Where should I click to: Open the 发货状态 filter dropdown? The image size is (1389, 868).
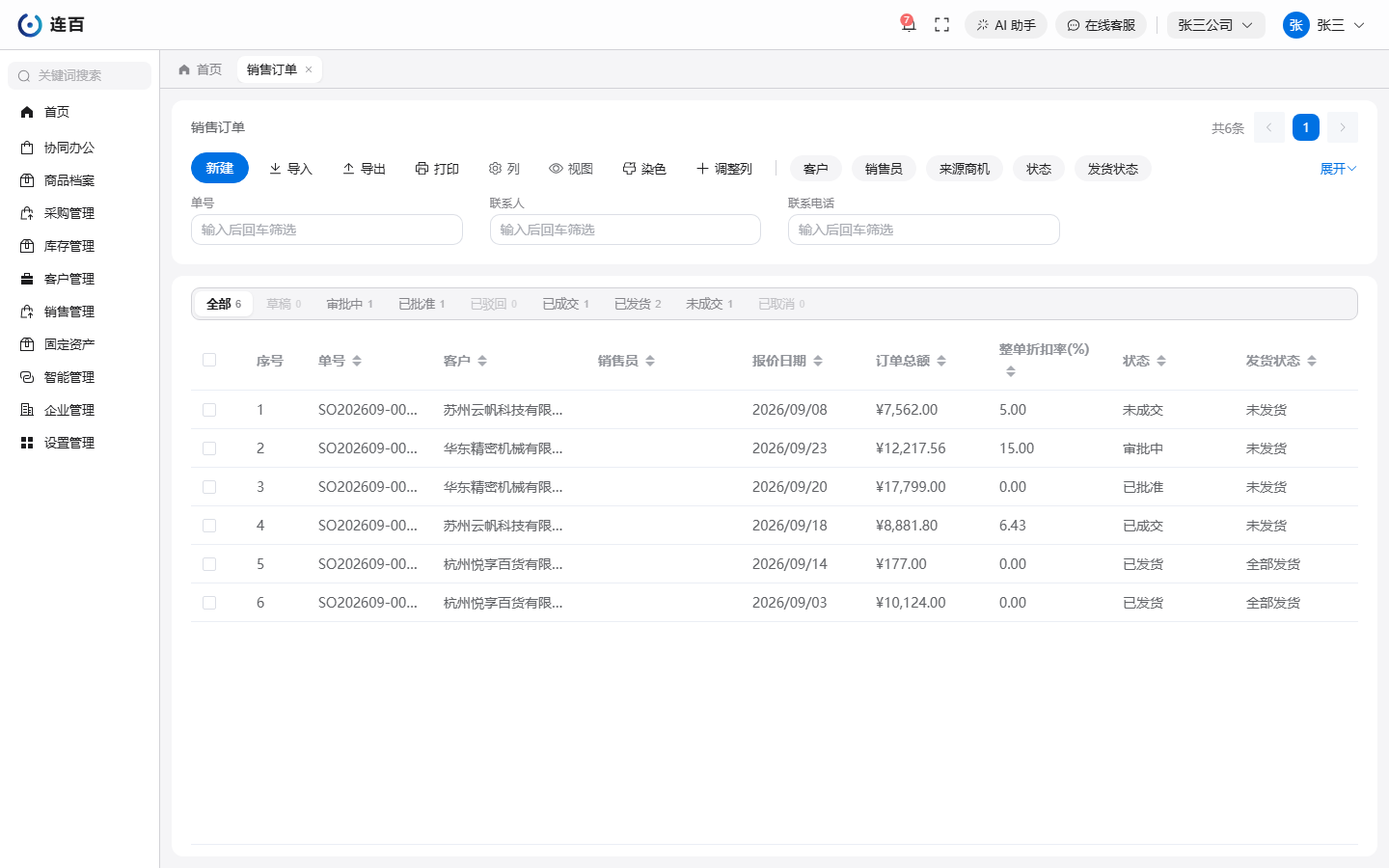point(1113,169)
